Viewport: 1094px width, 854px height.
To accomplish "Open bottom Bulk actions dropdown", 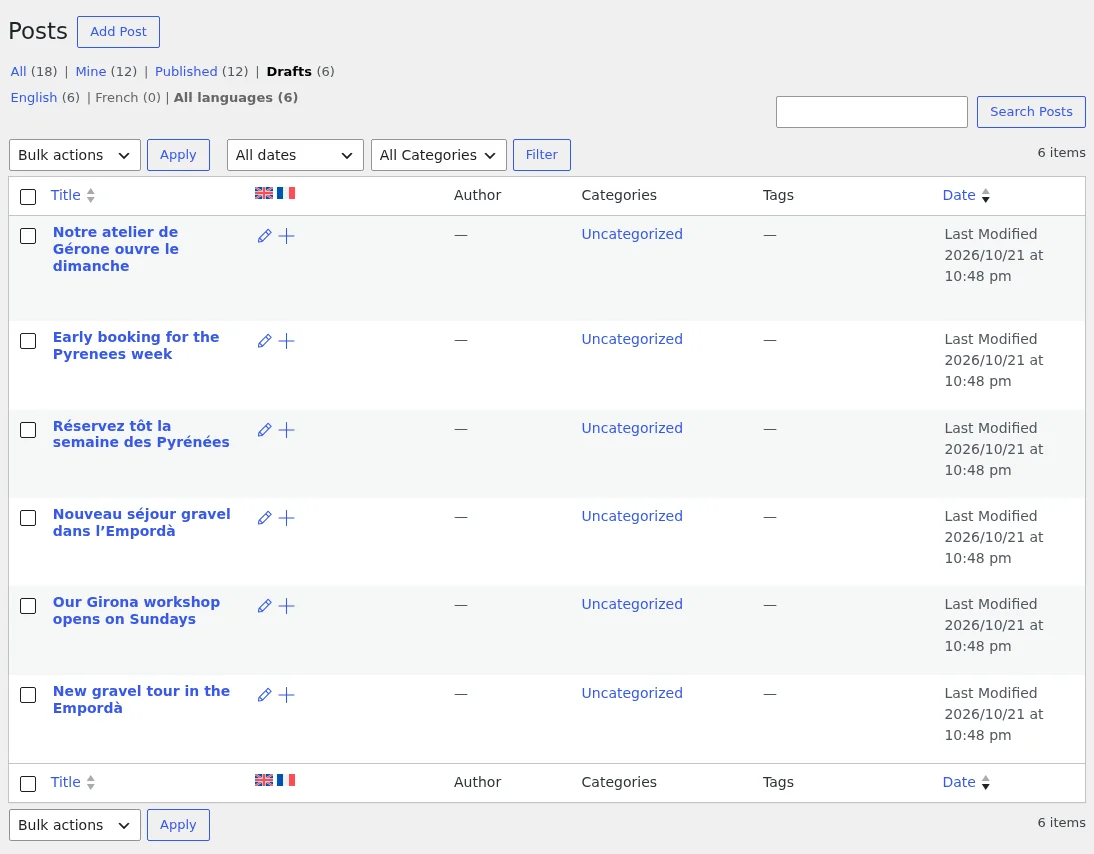I will click(x=75, y=825).
